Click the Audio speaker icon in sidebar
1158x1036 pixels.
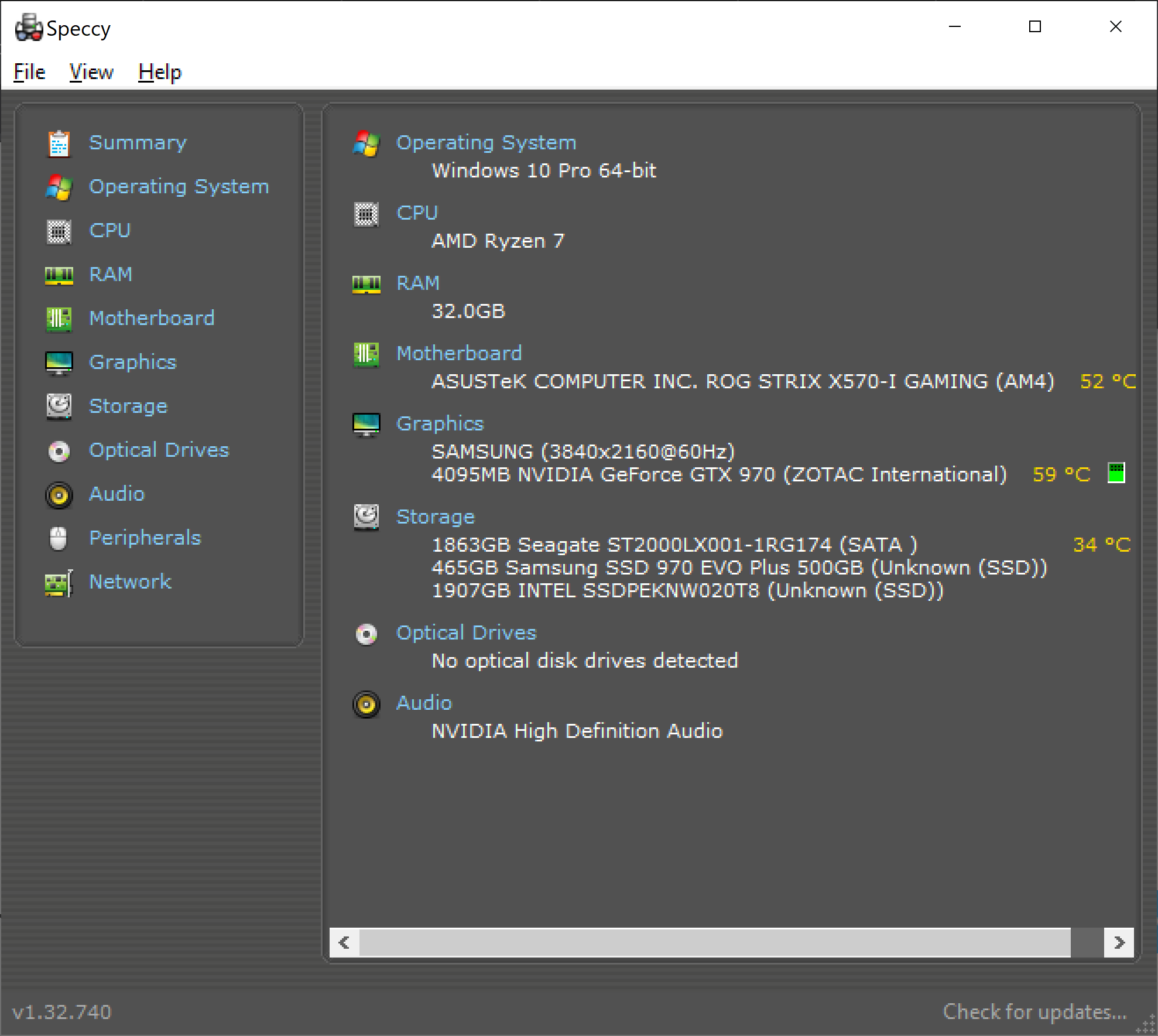[x=59, y=495]
